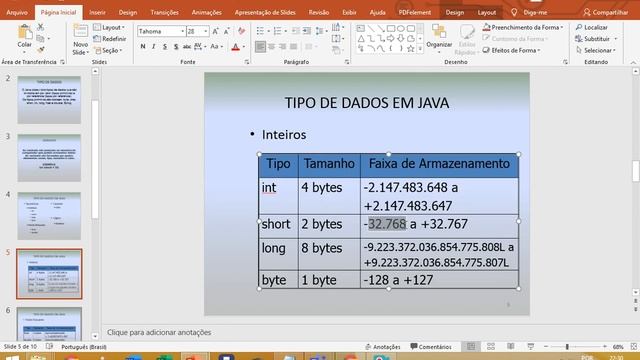Viewport: 640px width, 360px height.
Task: Toggle strikethrough abc formatting
Action: [x=187, y=47]
